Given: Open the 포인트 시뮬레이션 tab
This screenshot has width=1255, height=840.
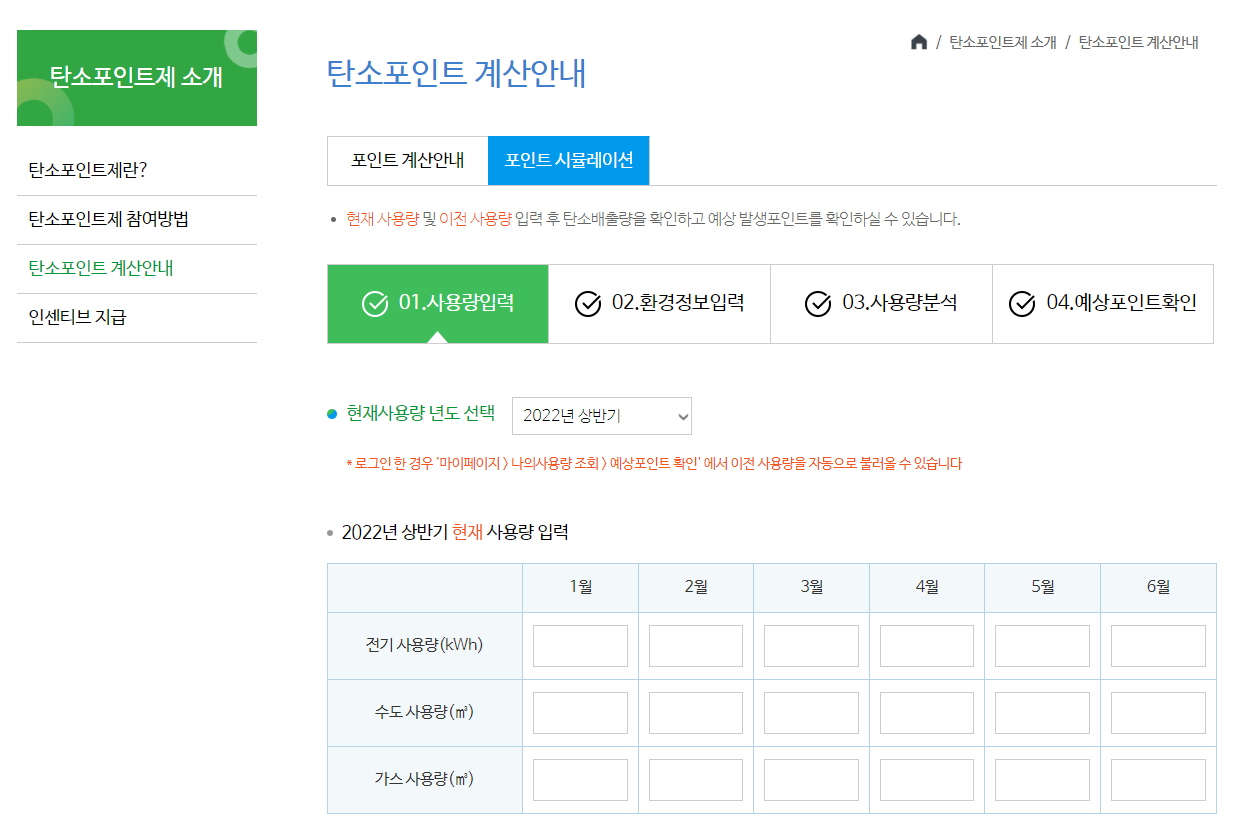Looking at the screenshot, I should [568, 161].
